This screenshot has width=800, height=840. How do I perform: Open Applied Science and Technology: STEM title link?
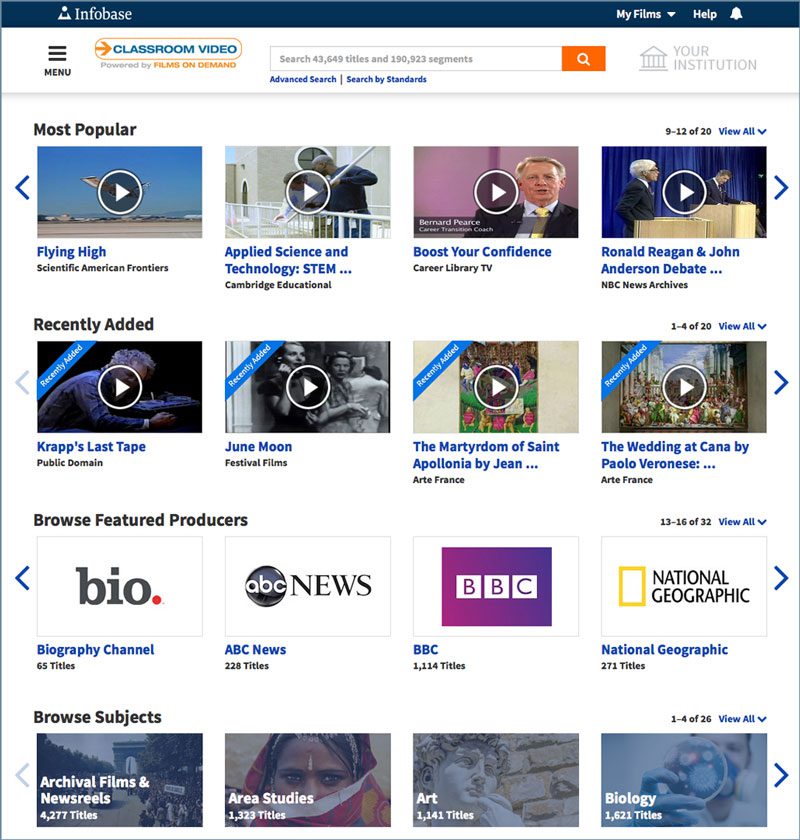288,260
